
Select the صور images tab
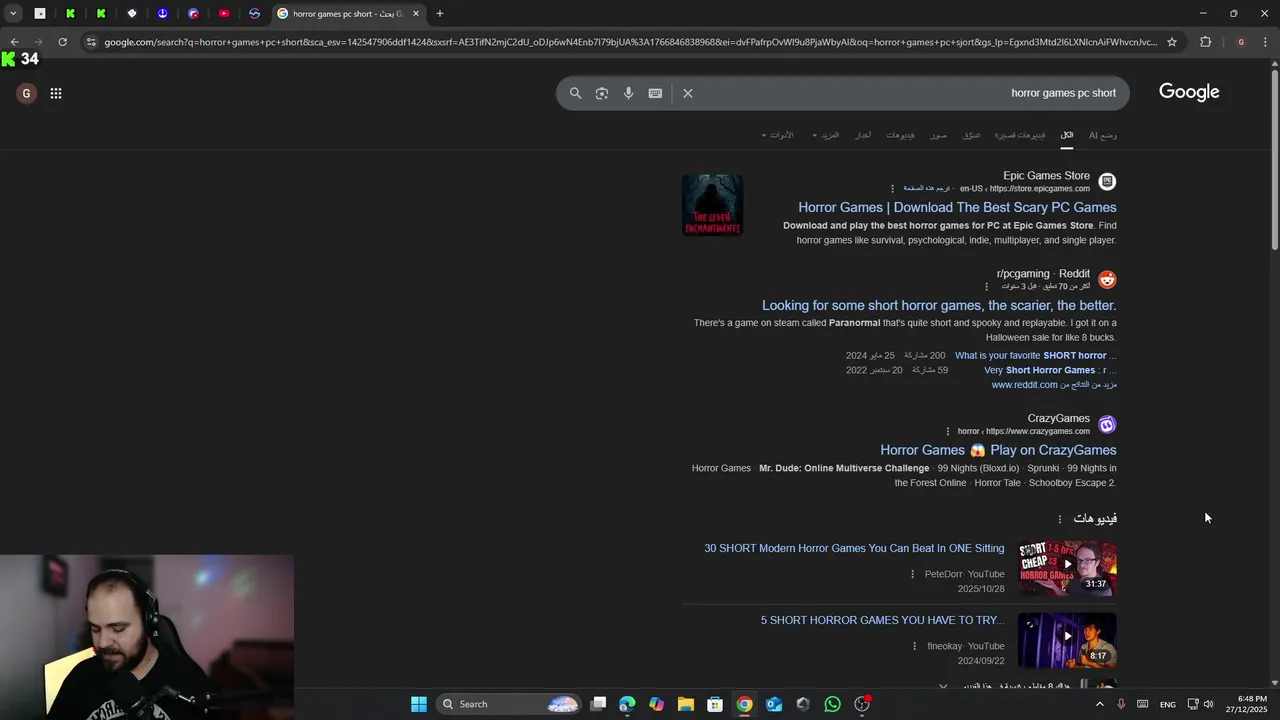pyautogui.click(x=938, y=135)
